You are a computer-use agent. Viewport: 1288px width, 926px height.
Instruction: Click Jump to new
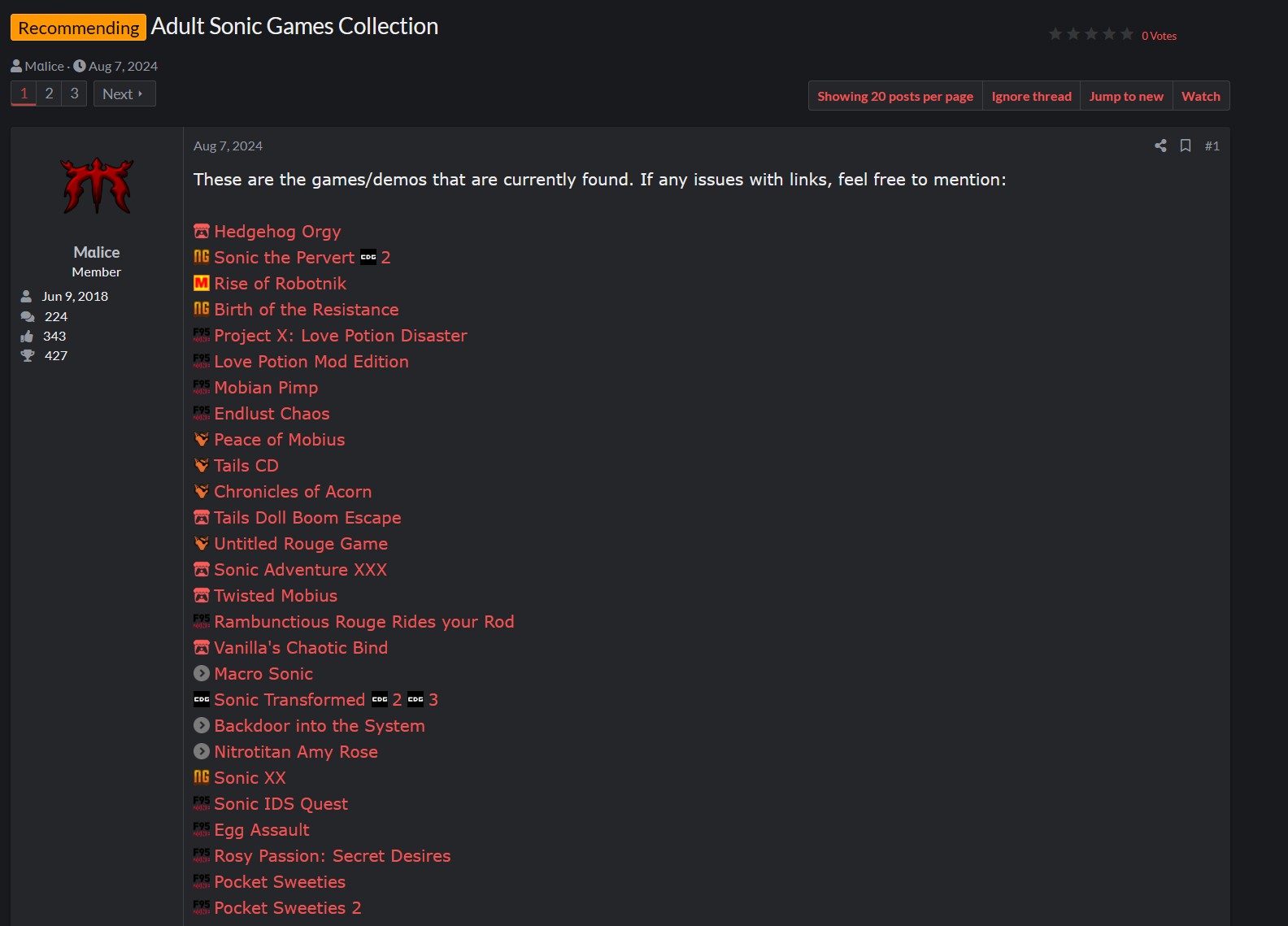1126,96
